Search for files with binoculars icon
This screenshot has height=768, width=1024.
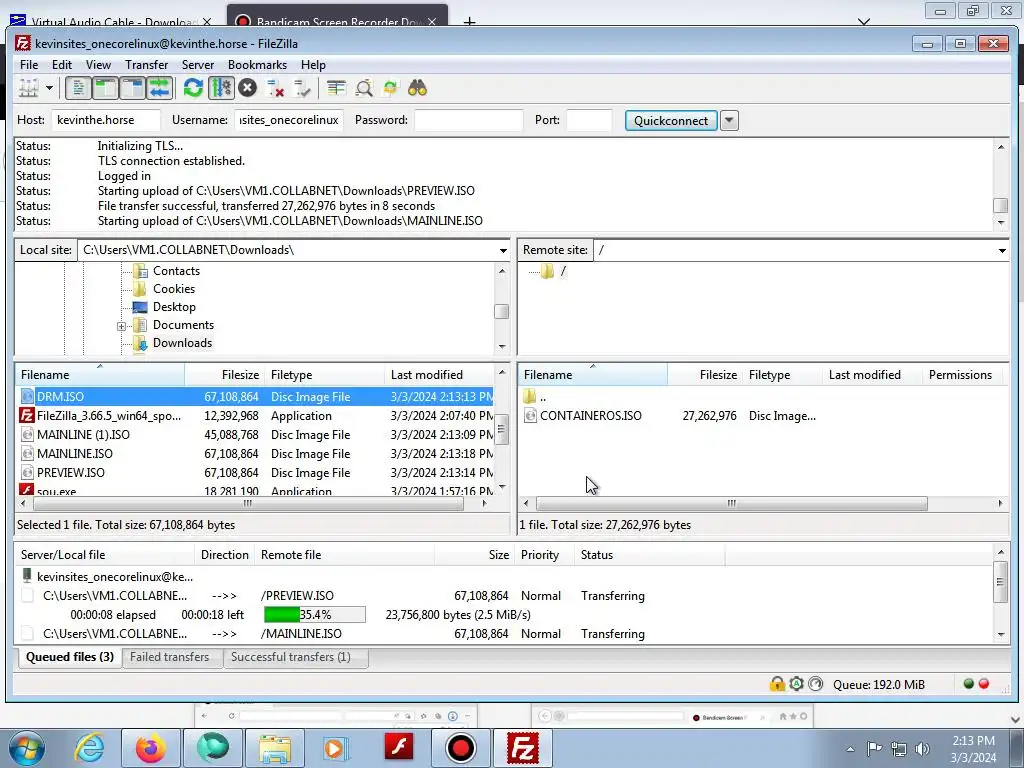tap(417, 88)
